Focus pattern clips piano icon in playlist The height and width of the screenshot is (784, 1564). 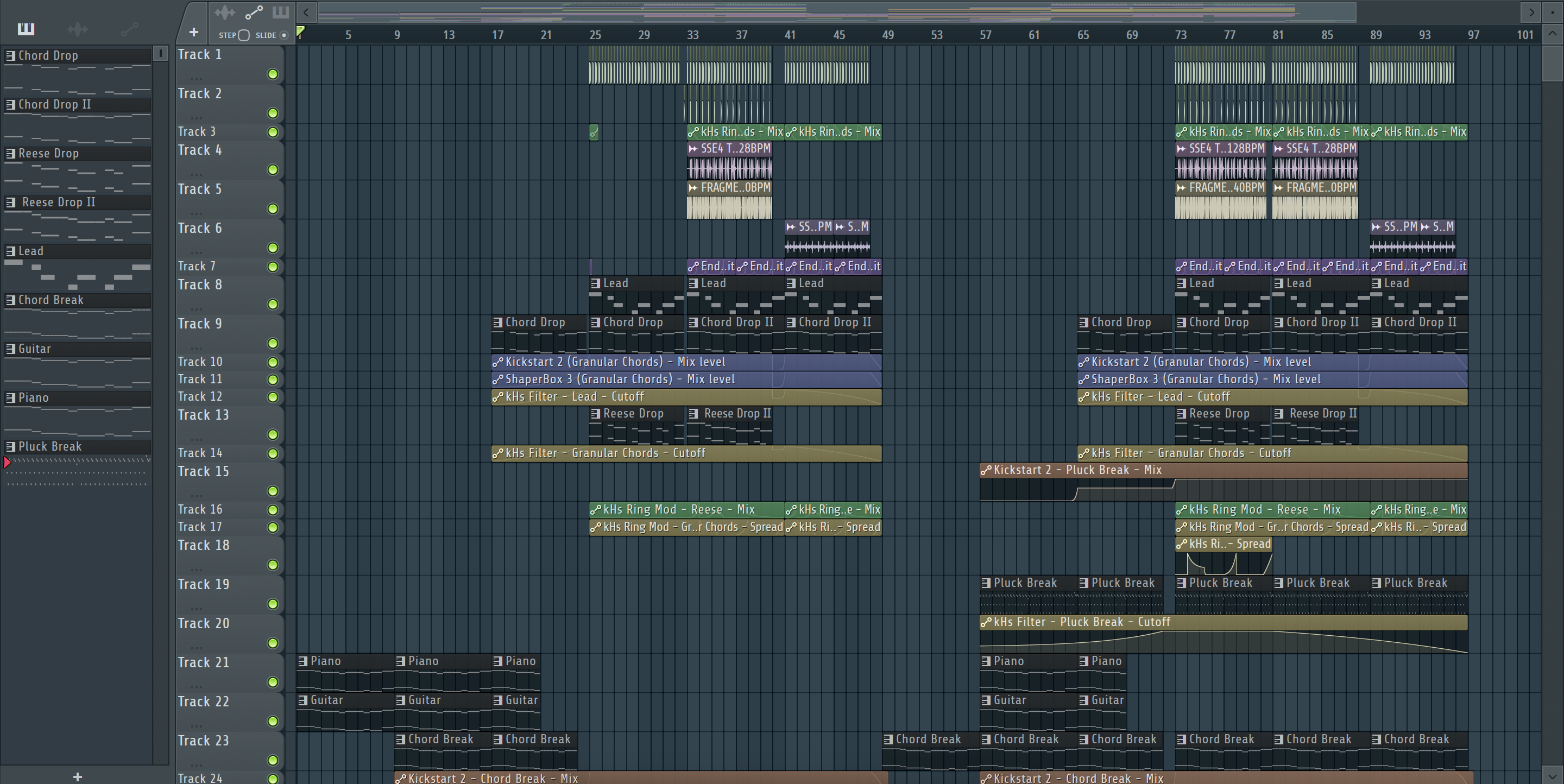pos(281,12)
